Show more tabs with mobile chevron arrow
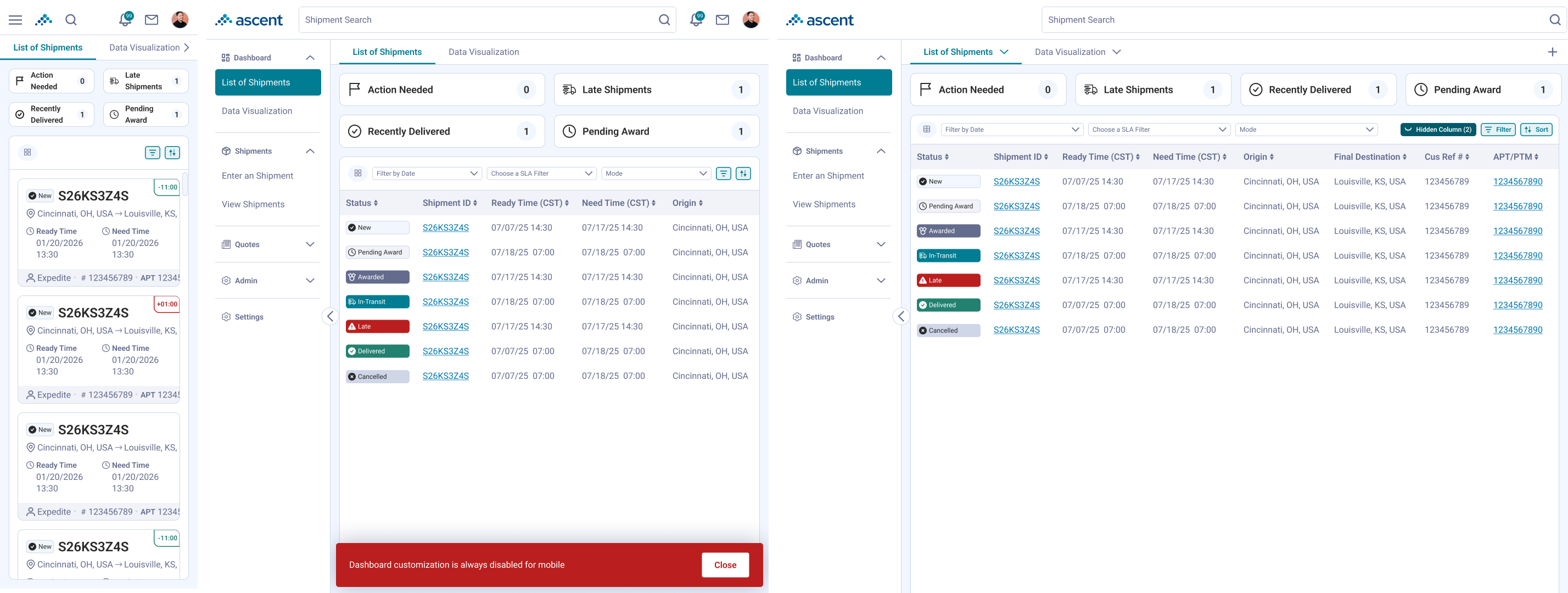1568x593 pixels. 186,47
